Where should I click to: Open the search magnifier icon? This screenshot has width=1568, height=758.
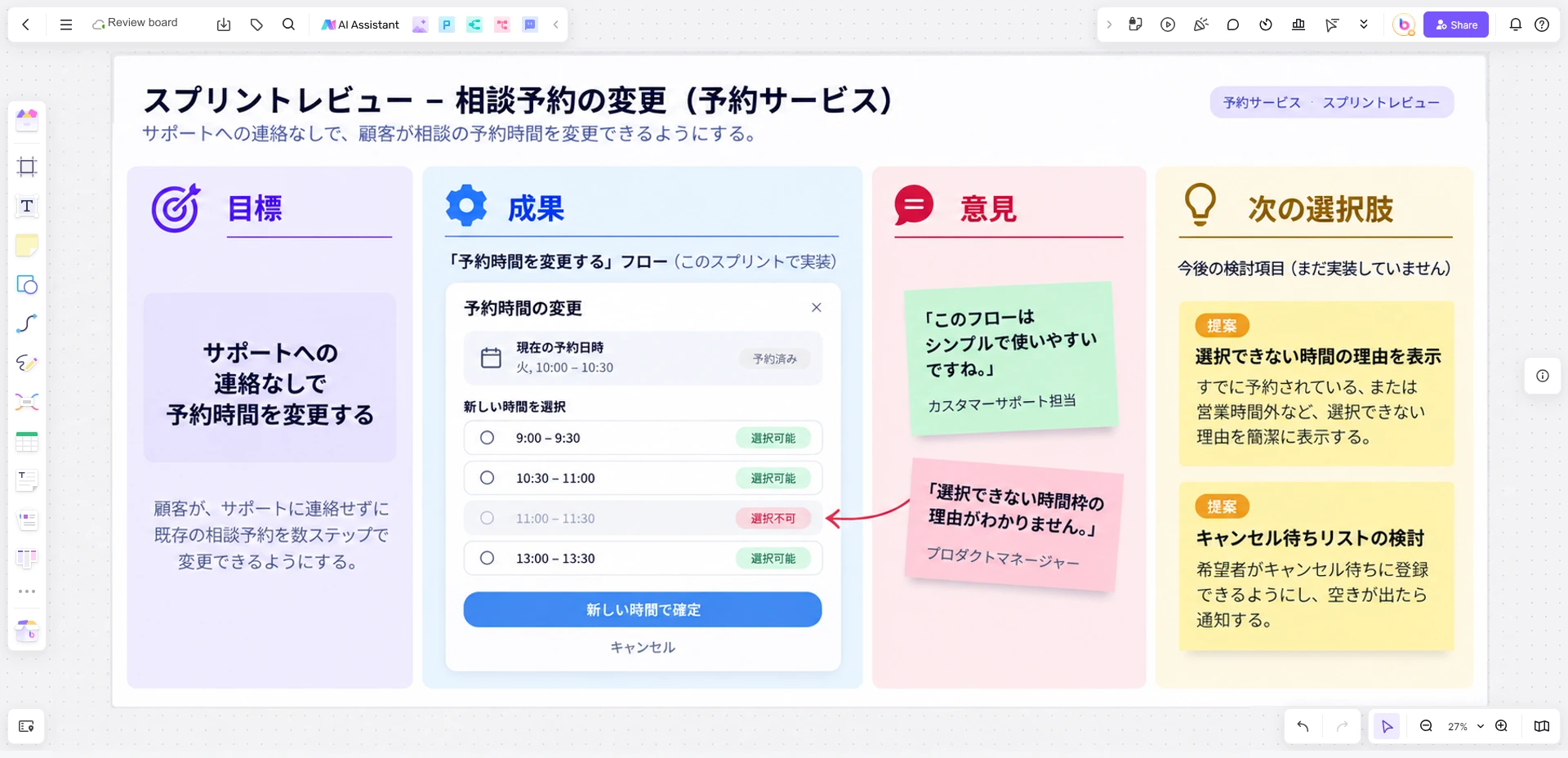pos(288,25)
